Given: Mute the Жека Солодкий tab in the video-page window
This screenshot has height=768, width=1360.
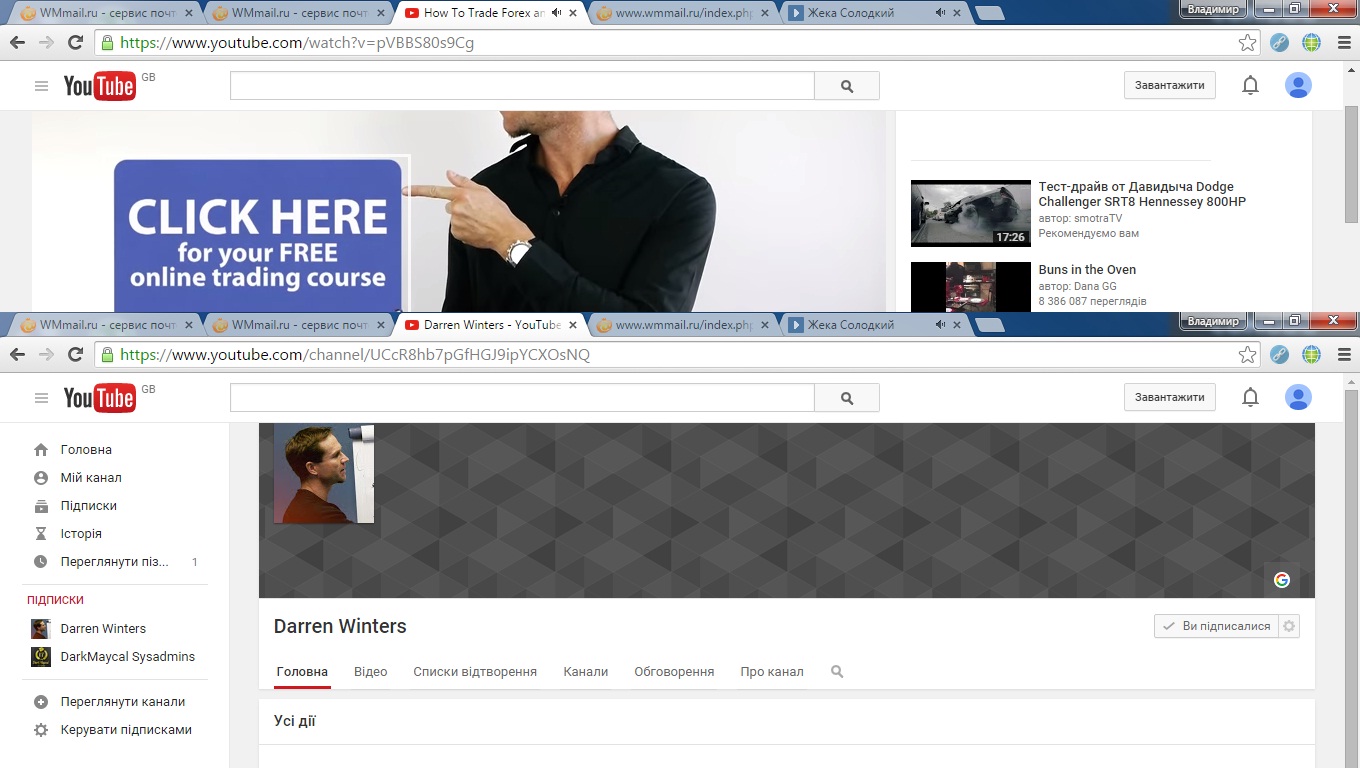Looking at the screenshot, I should coord(940,13).
